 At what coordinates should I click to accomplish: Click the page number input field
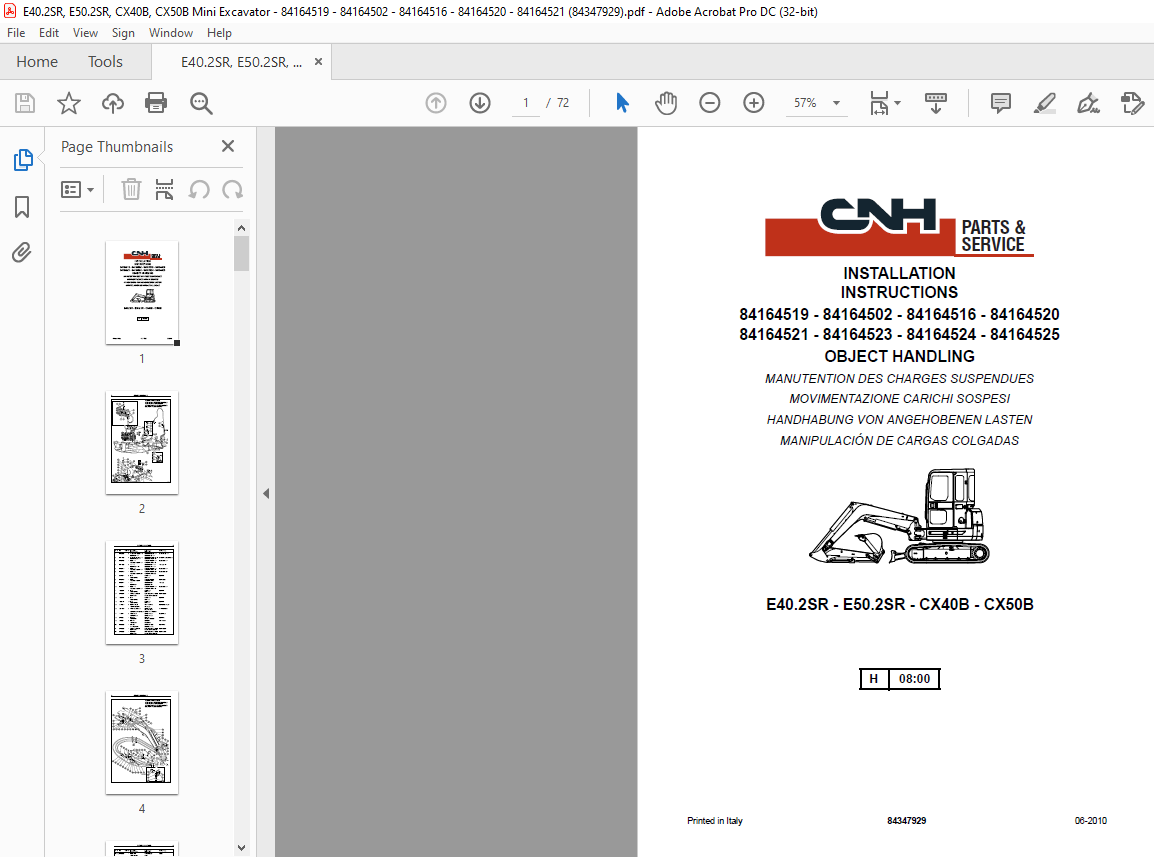[x=525, y=103]
